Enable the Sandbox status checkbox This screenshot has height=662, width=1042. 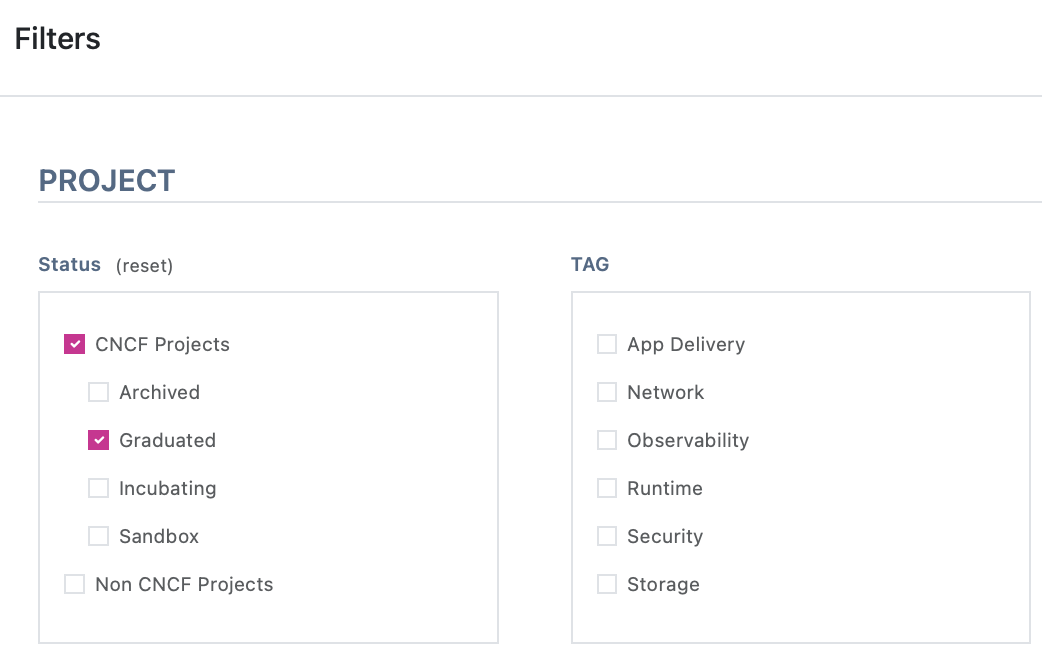(x=98, y=536)
